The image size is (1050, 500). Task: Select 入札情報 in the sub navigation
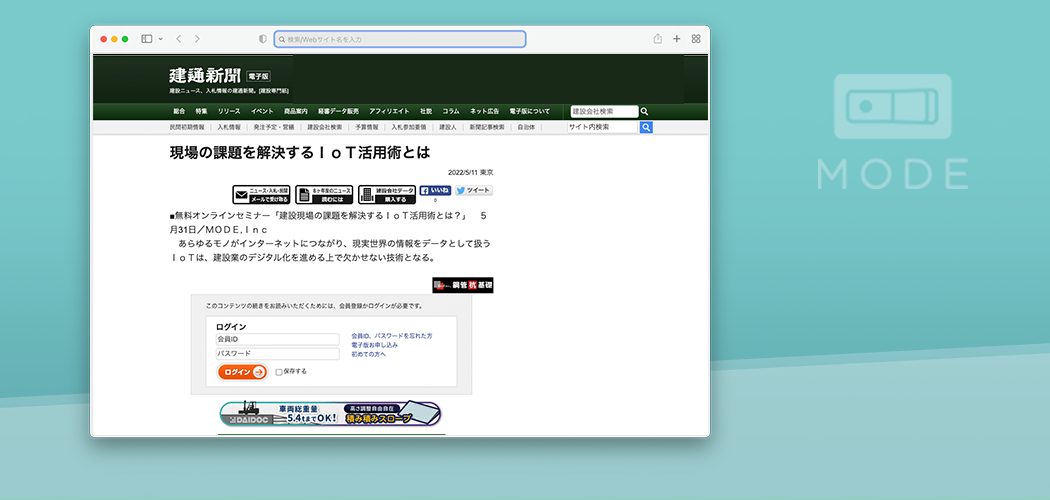229,127
